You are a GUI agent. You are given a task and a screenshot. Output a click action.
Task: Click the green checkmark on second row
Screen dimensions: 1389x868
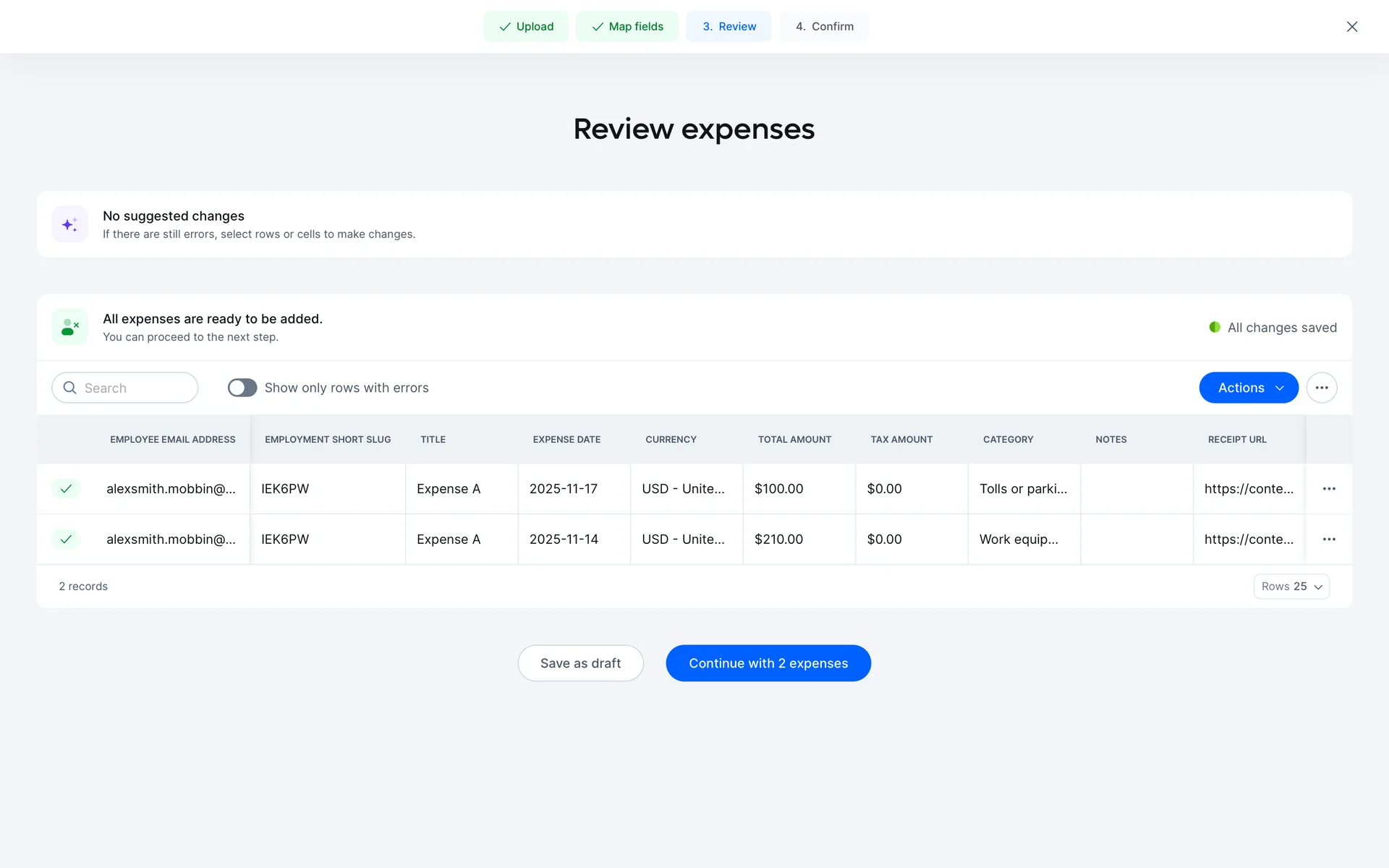(66, 540)
